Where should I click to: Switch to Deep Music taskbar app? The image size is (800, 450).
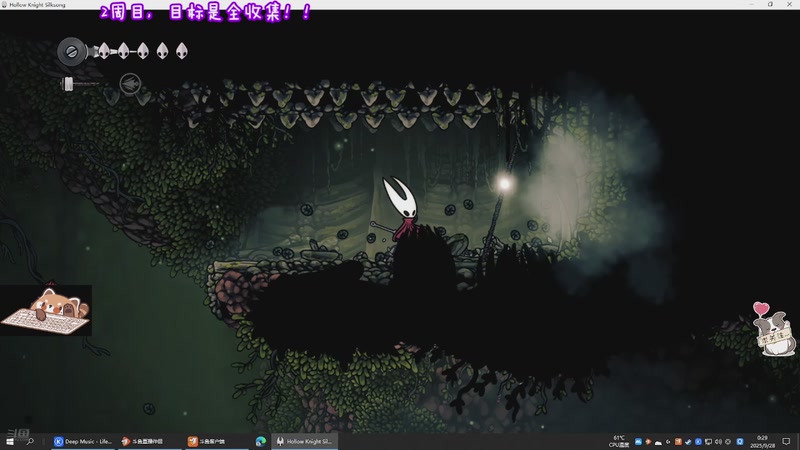click(x=83, y=441)
